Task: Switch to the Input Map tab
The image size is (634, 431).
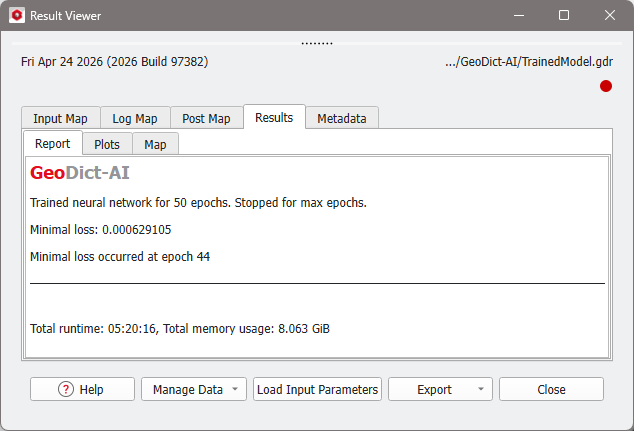Action: (61, 118)
